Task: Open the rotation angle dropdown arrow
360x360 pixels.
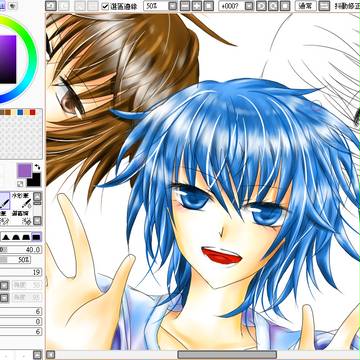Action: [x=249, y=6]
